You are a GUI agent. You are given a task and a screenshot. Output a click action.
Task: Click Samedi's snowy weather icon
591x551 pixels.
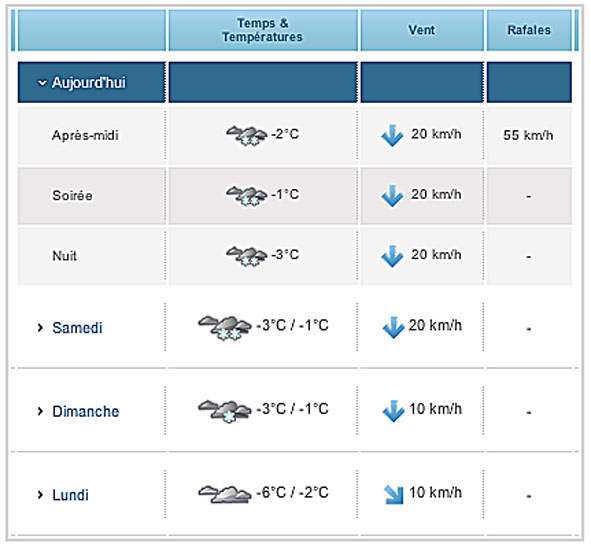pyautogui.click(x=225, y=328)
